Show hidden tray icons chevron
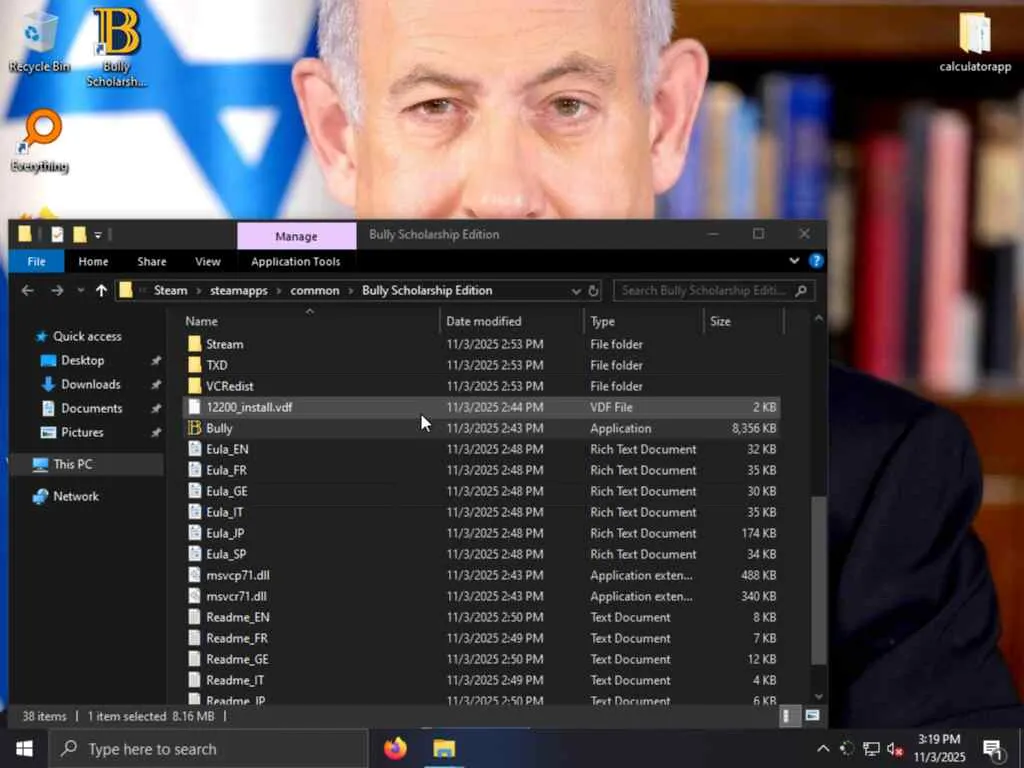 click(x=823, y=749)
